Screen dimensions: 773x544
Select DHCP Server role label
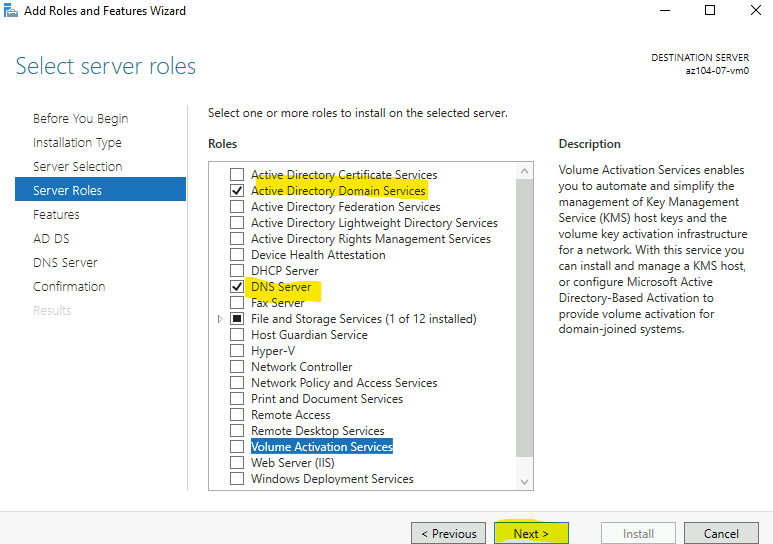[x=285, y=271]
